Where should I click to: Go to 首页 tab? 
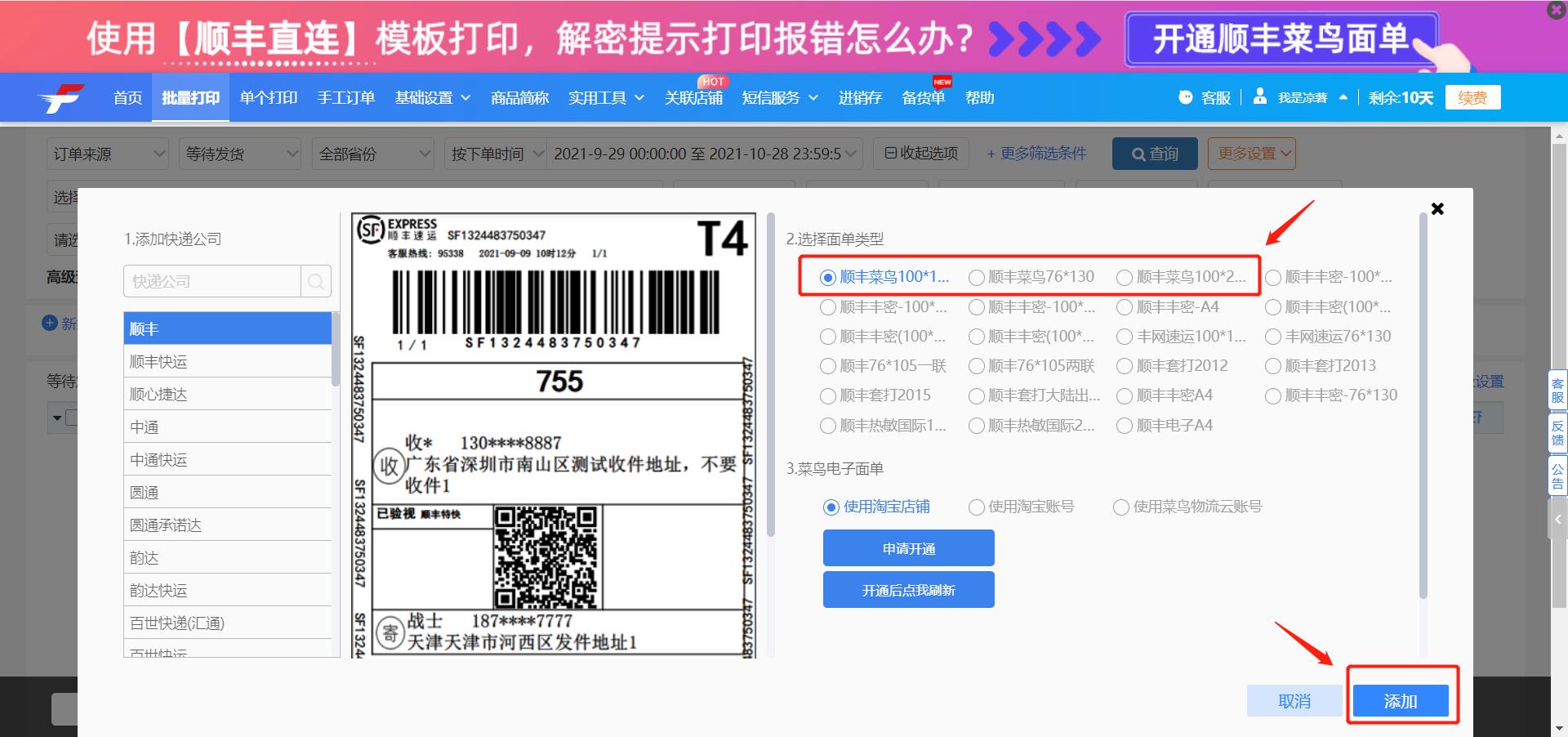(x=127, y=98)
